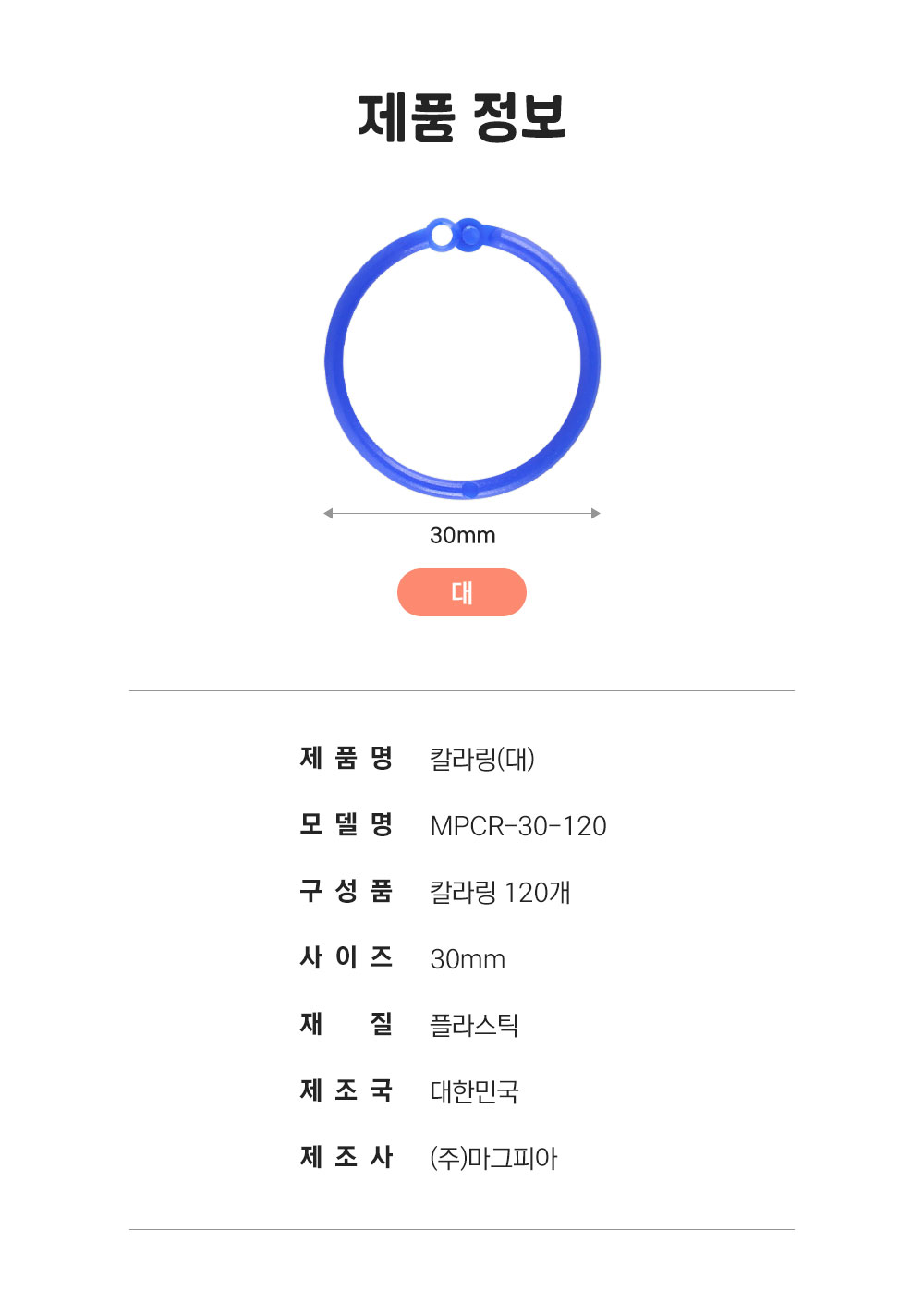Select the 제품명 row label
Viewport: 924px width, 1291px height.
[346, 758]
